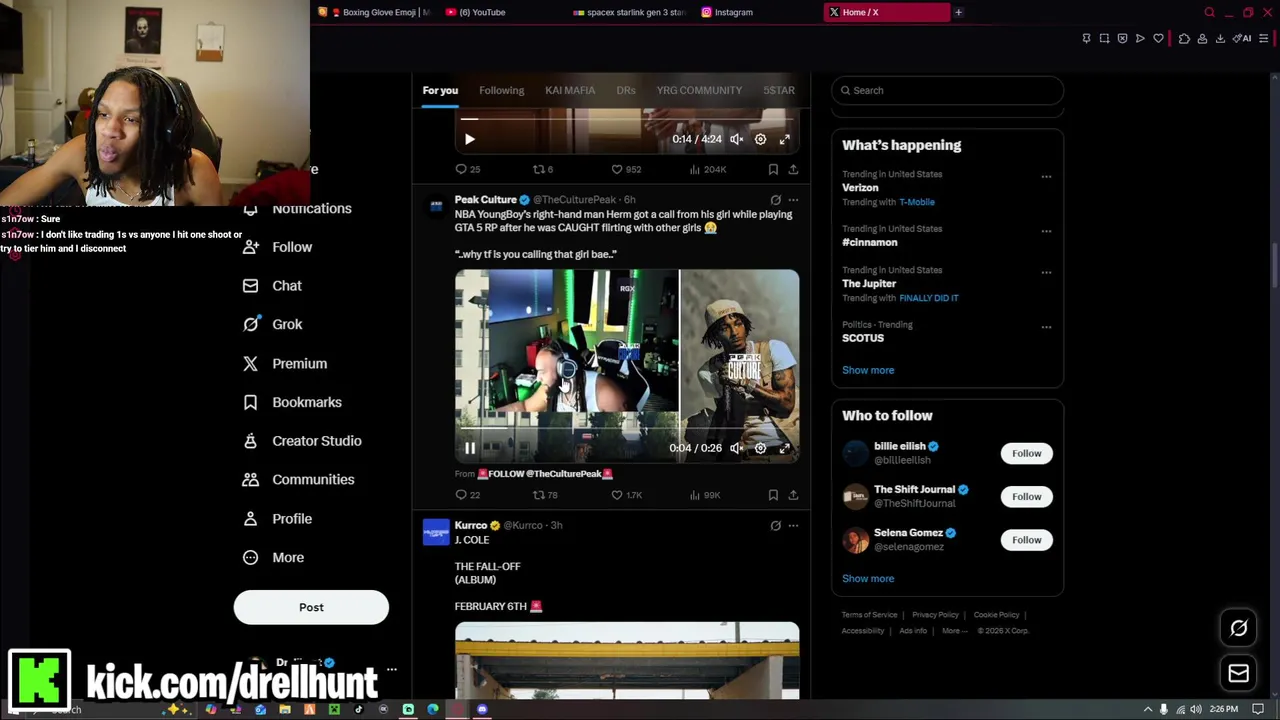The width and height of the screenshot is (1280, 720).
Task: Open a new browser tab
Action: click(x=958, y=12)
